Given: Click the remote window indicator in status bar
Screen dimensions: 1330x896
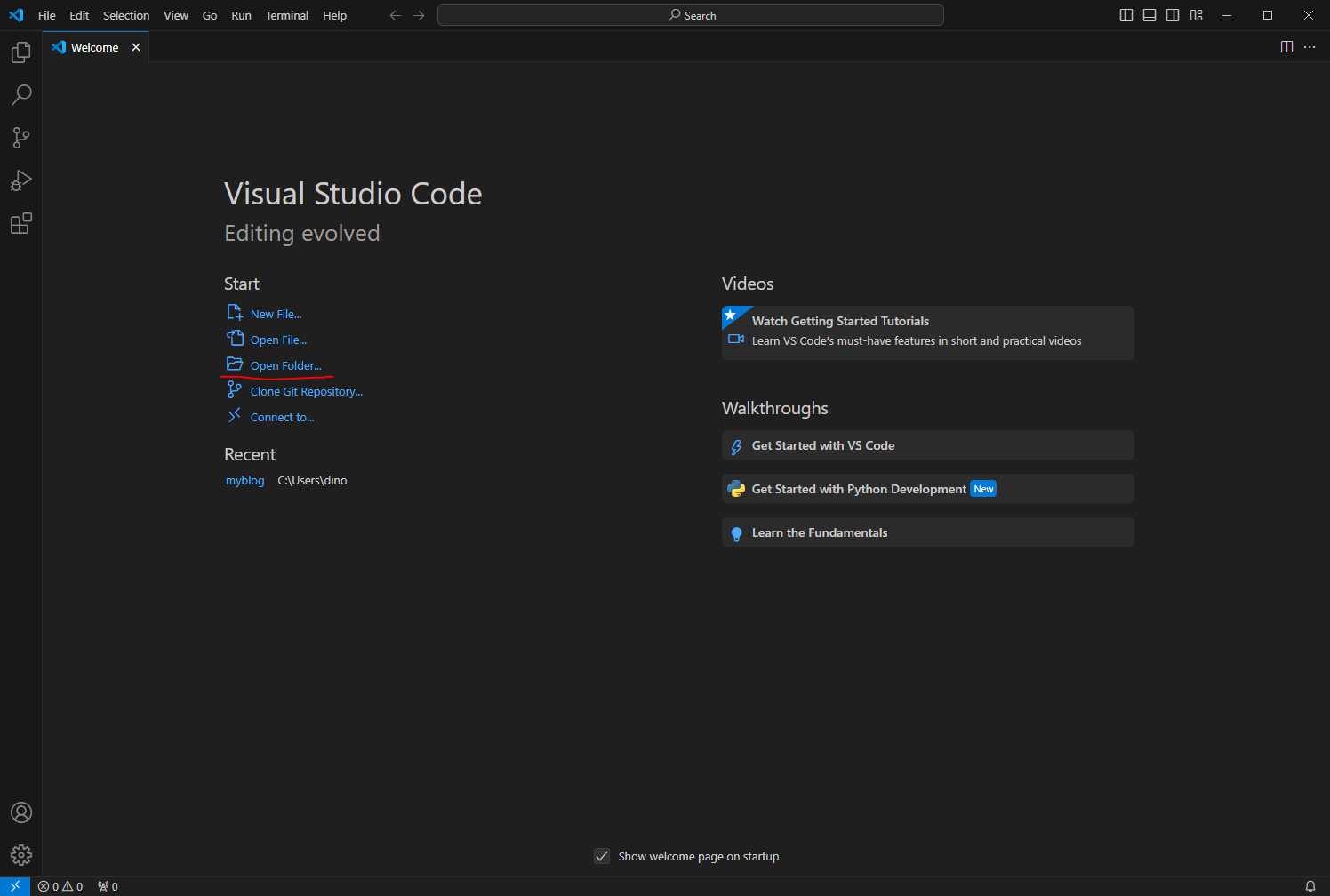Looking at the screenshot, I should pyautogui.click(x=15, y=886).
